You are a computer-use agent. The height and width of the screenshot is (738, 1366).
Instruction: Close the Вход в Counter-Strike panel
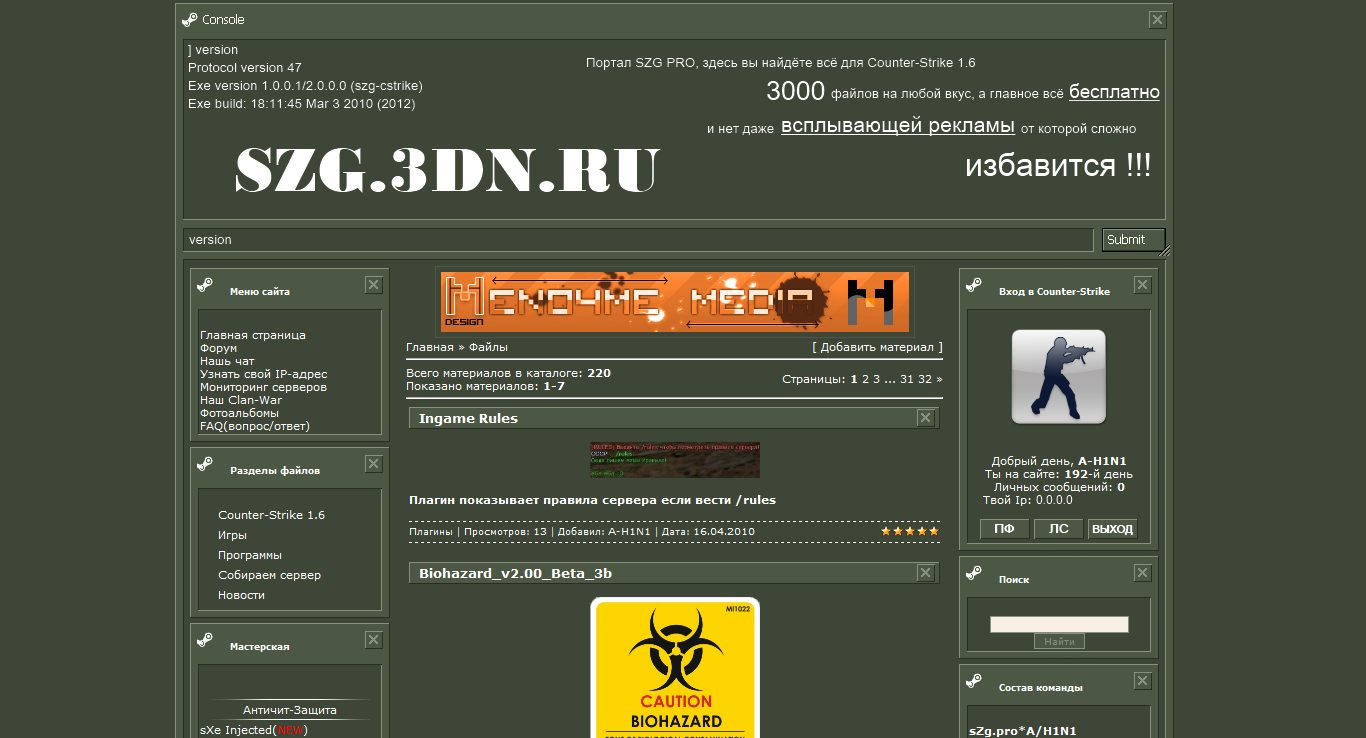coord(1142,285)
